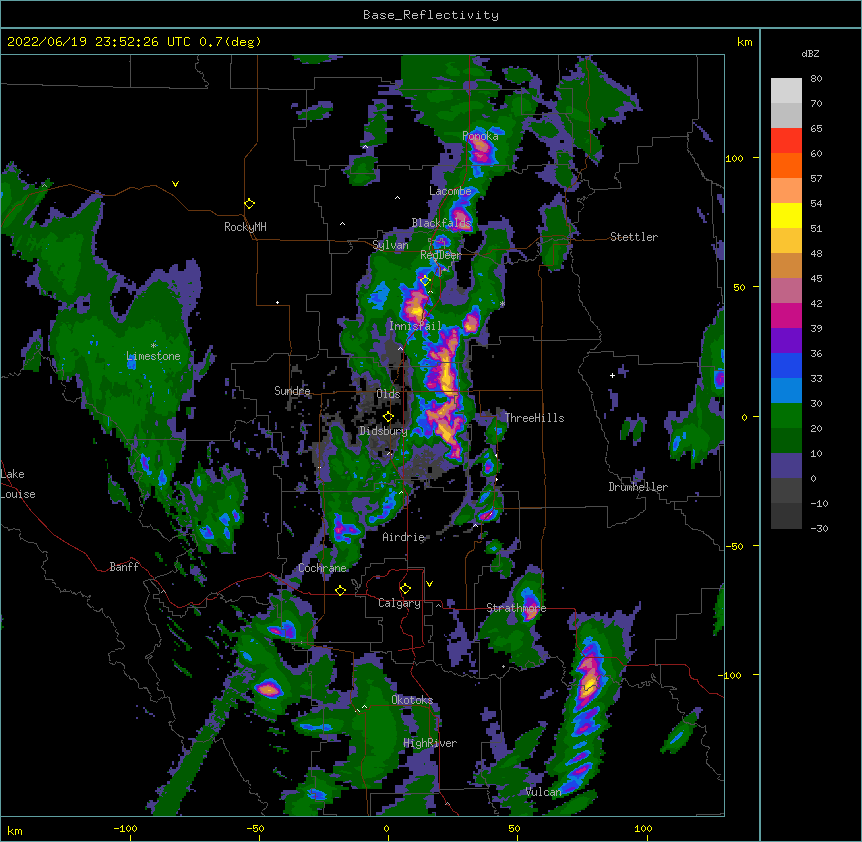
Task: Click the Base_Reflectivity title
Action: (431, 15)
